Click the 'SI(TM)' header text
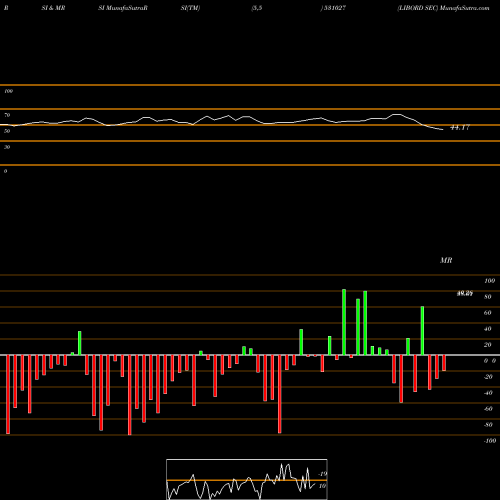The image size is (500, 500). [x=190, y=8]
